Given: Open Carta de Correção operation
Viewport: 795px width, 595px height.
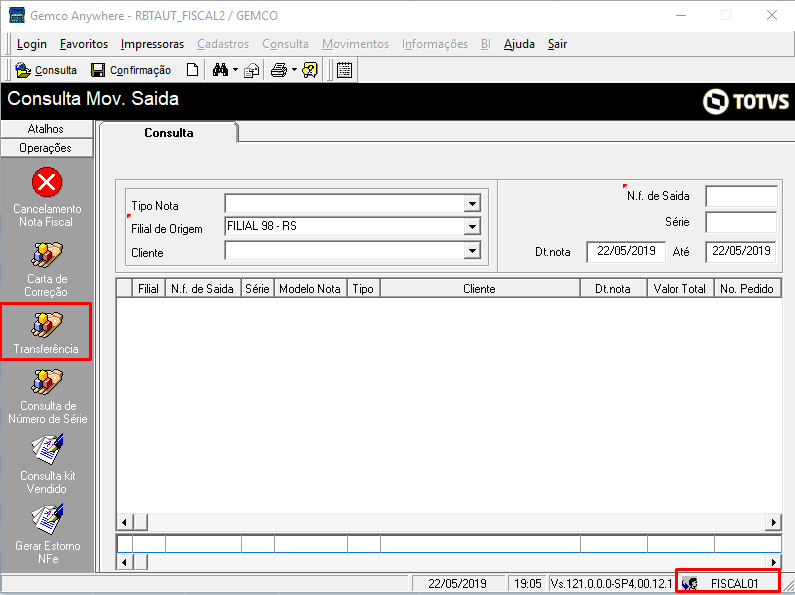Looking at the screenshot, I should [x=47, y=270].
